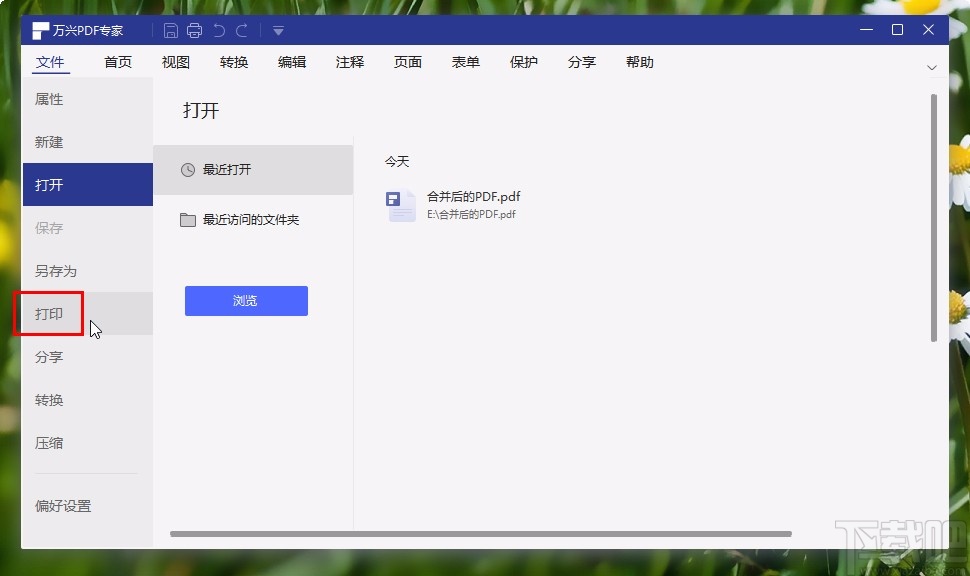Click the Undo arrow icon

click(x=220, y=29)
